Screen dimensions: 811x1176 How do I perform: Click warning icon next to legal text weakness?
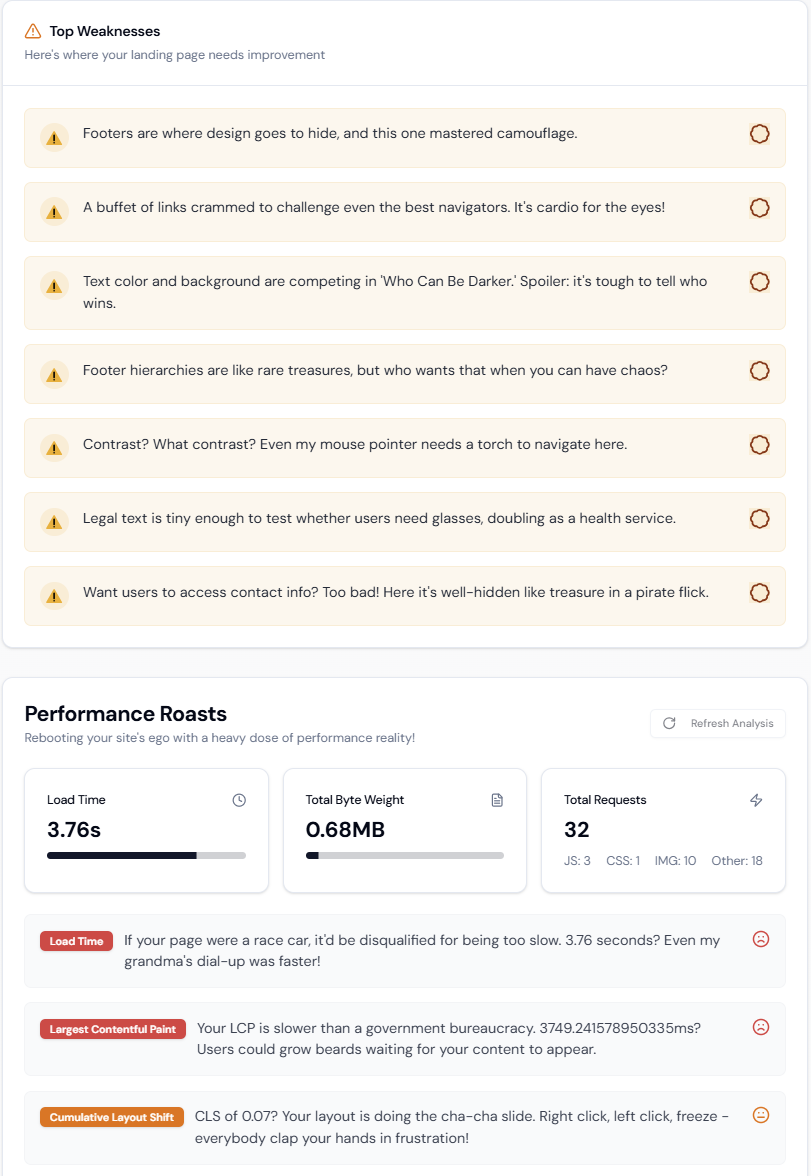[54, 522]
